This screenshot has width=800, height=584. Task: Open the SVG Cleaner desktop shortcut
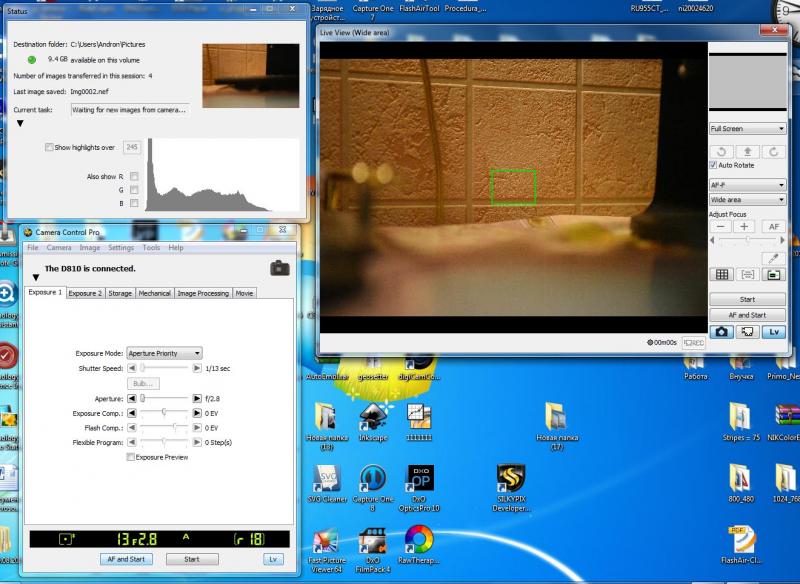[327, 484]
